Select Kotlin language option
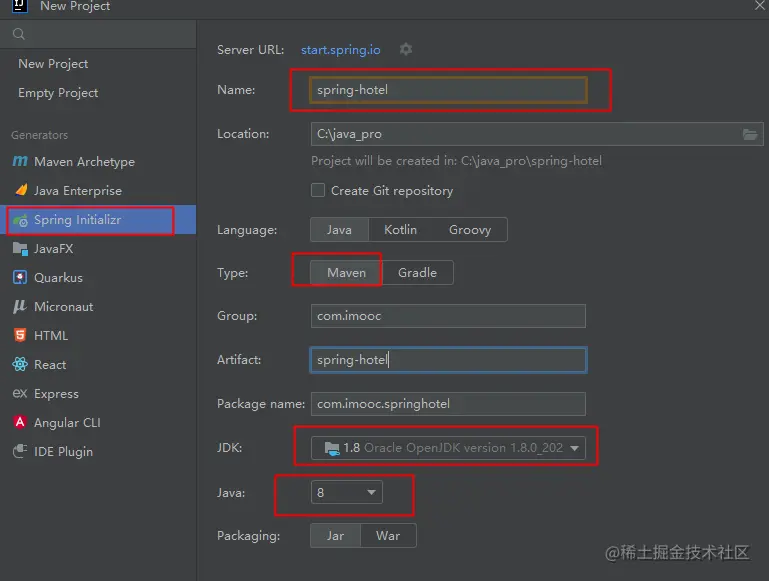Image resolution: width=769 pixels, height=581 pixels. [400, 230]
